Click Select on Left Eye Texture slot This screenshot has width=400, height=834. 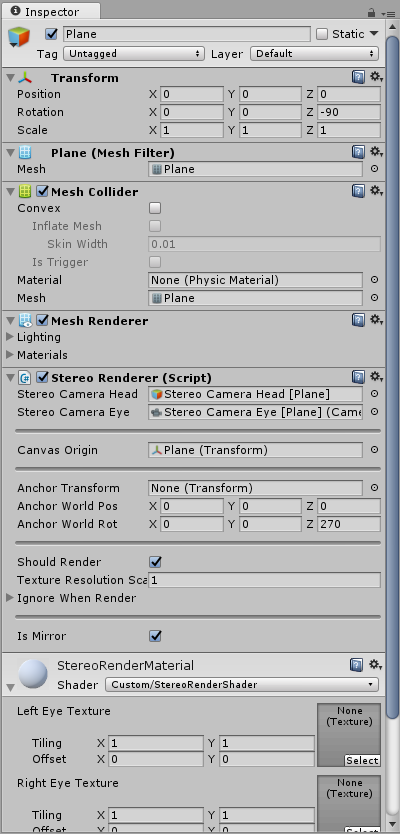click(x=362, y=761)
